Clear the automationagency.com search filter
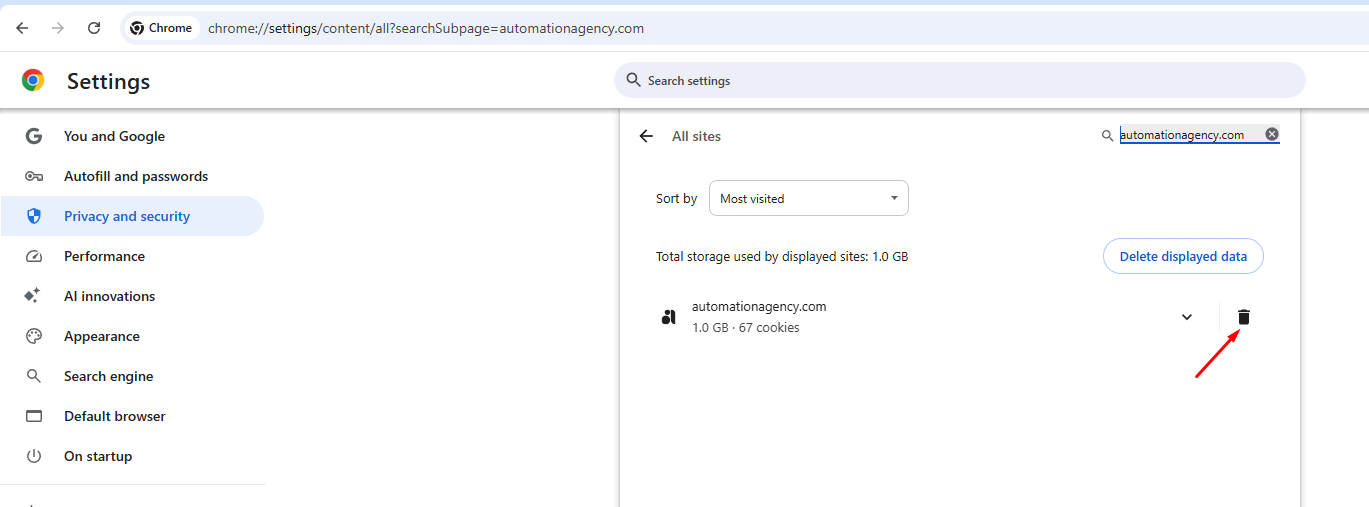Image resolution: width=1369 pixels, height=507 pixels. (x=1272, y=134)
